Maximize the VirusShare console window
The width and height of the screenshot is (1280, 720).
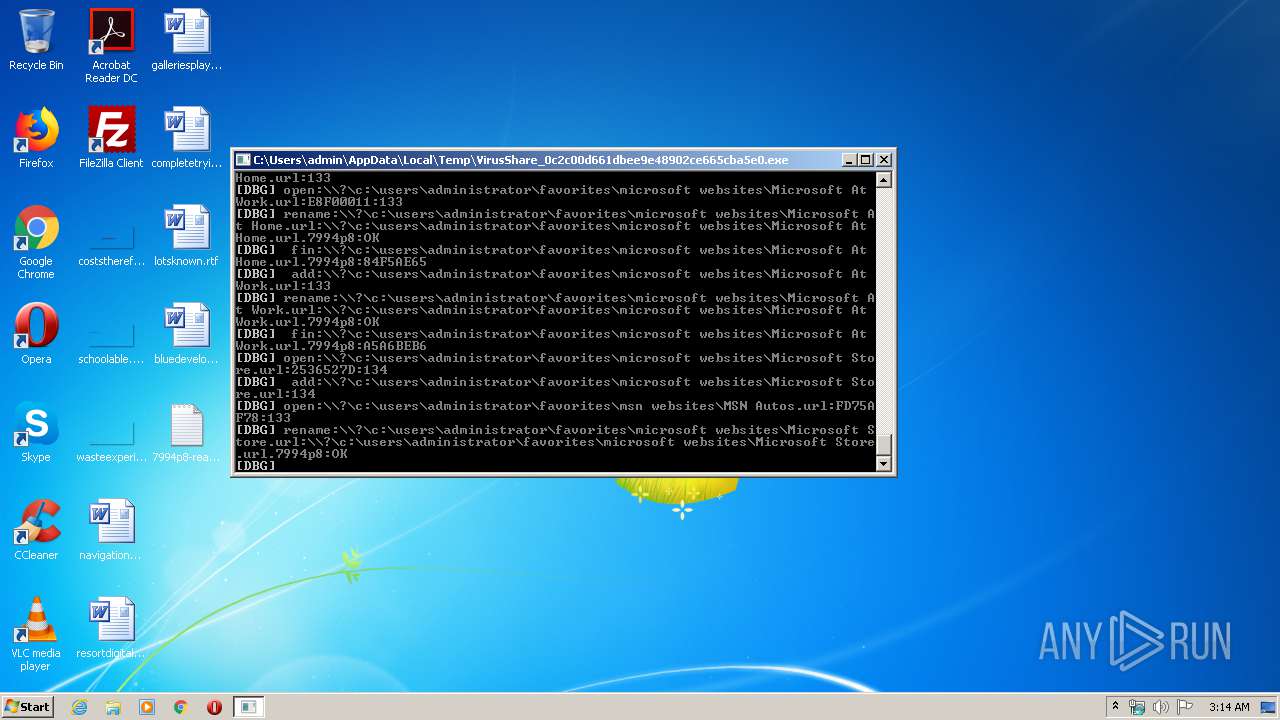coord(866,160)
